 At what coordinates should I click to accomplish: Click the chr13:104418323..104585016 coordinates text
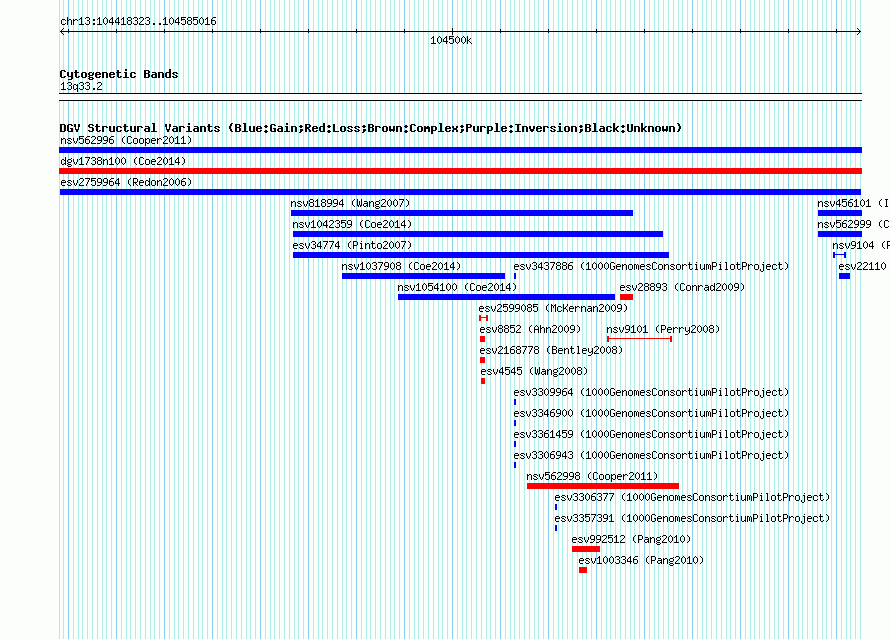(138, 22)
